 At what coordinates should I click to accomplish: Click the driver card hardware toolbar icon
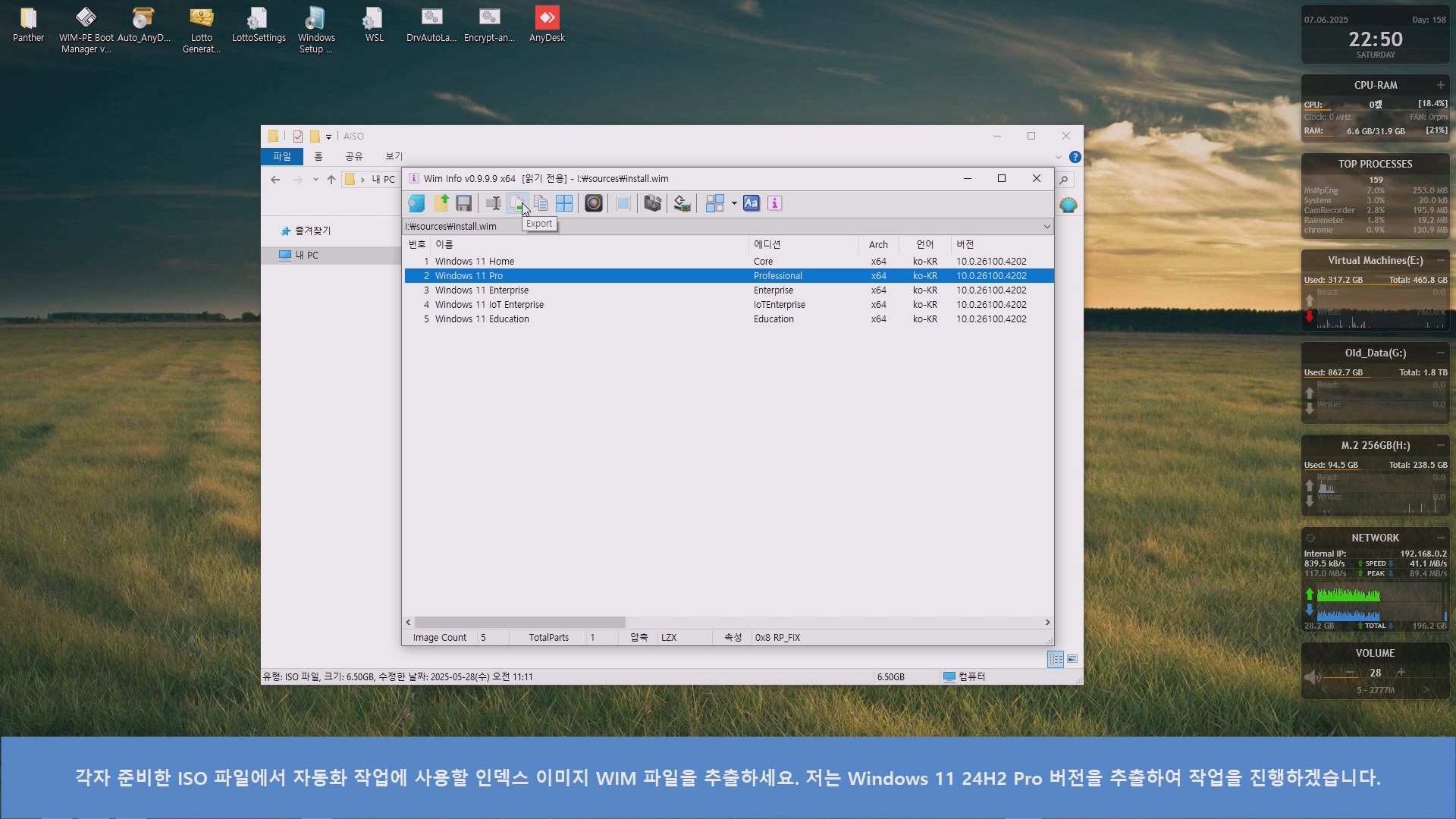coord(682,203)
